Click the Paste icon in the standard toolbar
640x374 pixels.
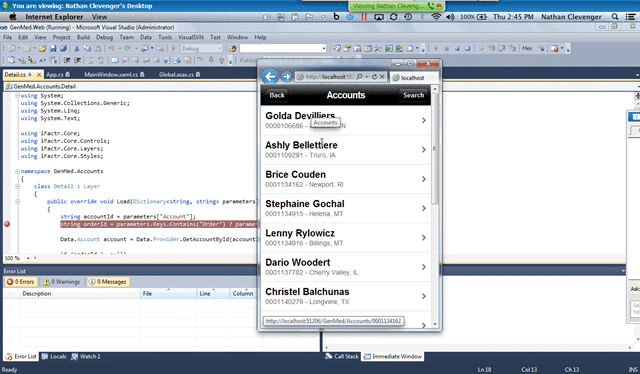[98, 48]
